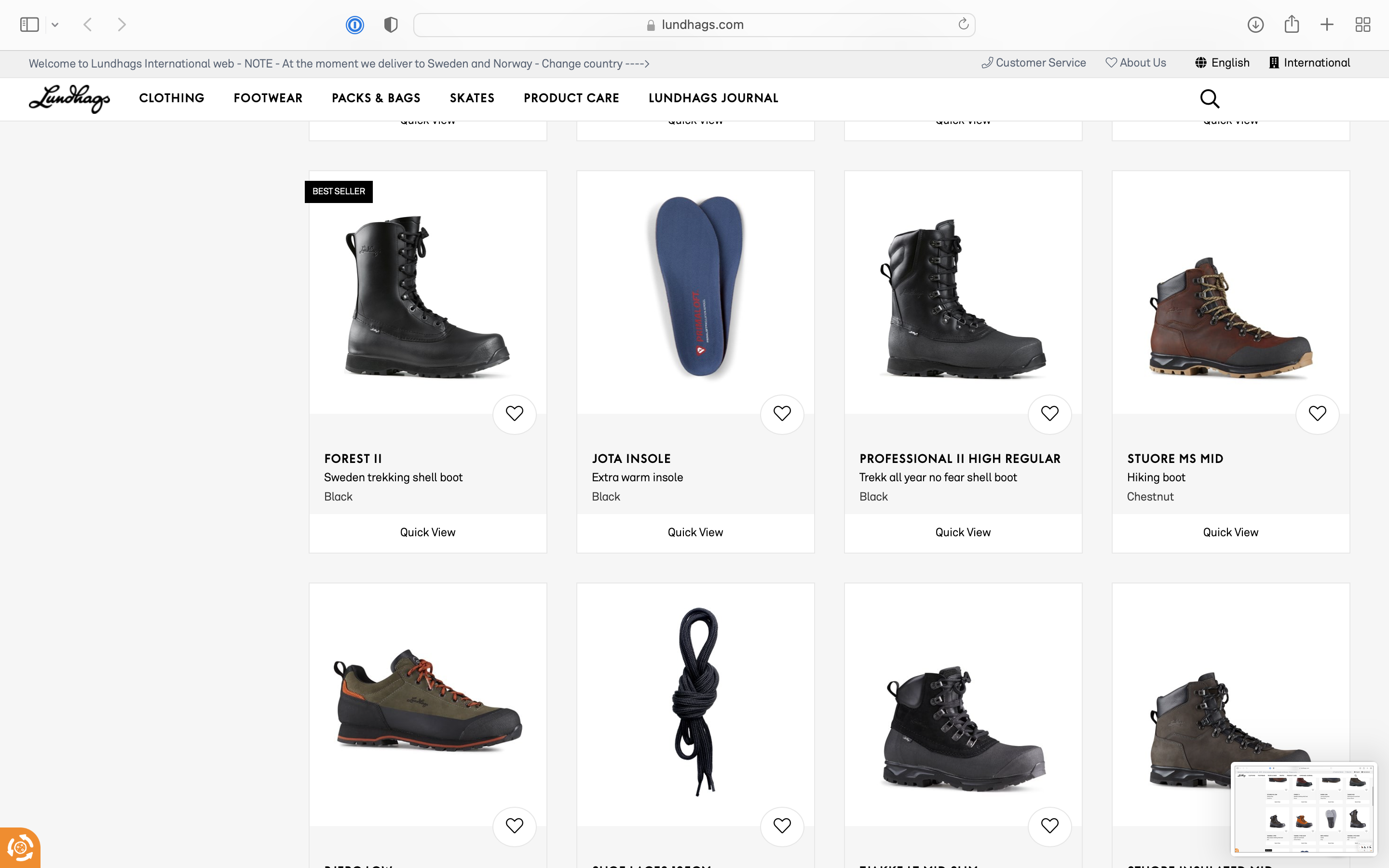The image size is (1389, 868).
Task: Go back with the browser back arrow
Action: [x=88, y=25]
